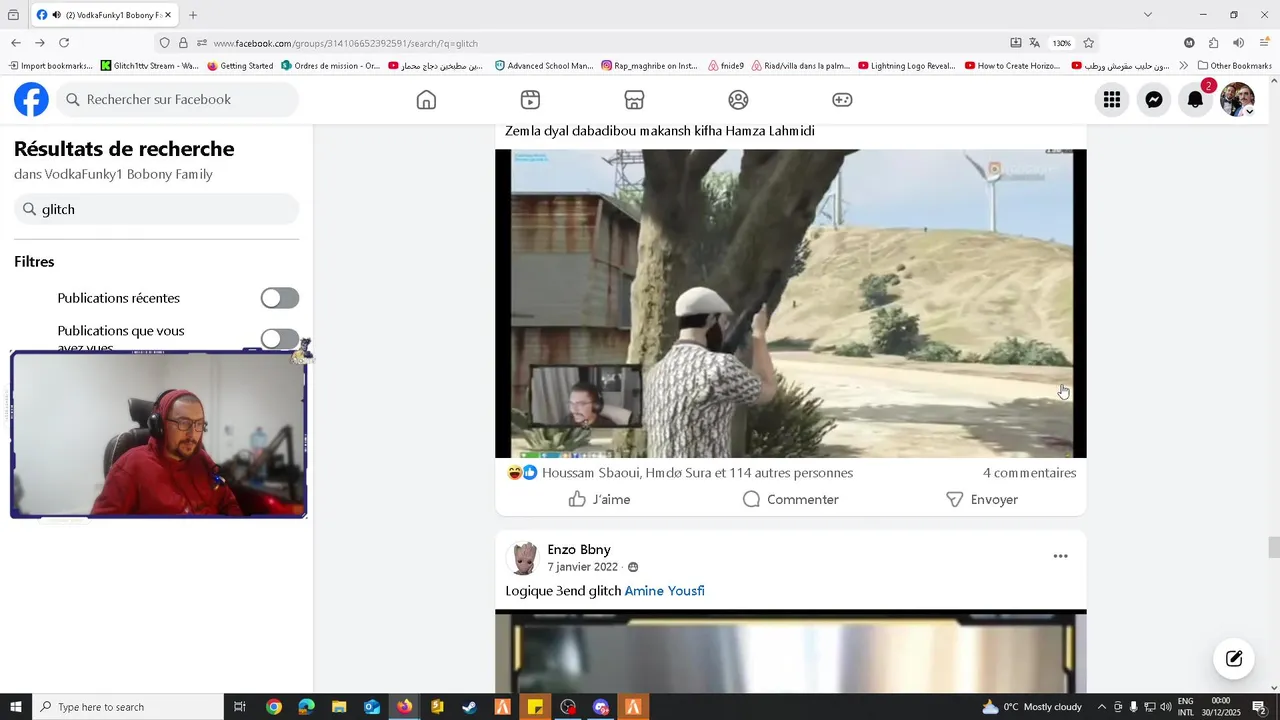This screenshot has height=720, width=1280.
Task: Open Enzo Bbny's post video thumbnail
Action: click(790, 650)
